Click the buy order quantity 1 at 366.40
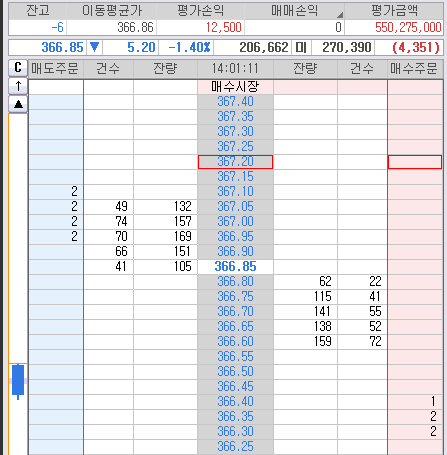The height and width of the screenshot is (455, 447). click(415, 401)
